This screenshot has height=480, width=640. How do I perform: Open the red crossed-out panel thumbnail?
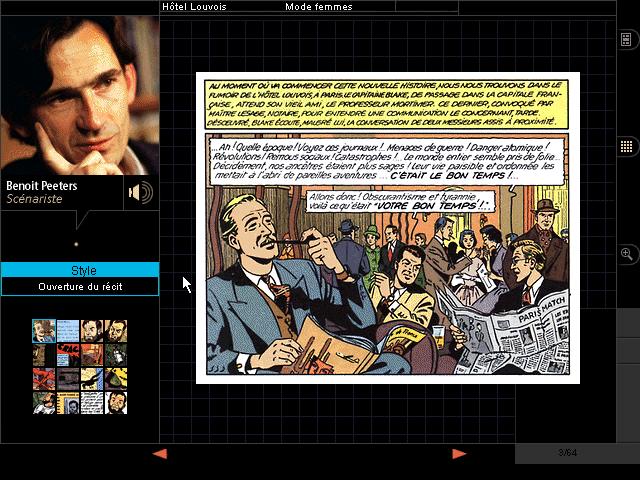44,379
